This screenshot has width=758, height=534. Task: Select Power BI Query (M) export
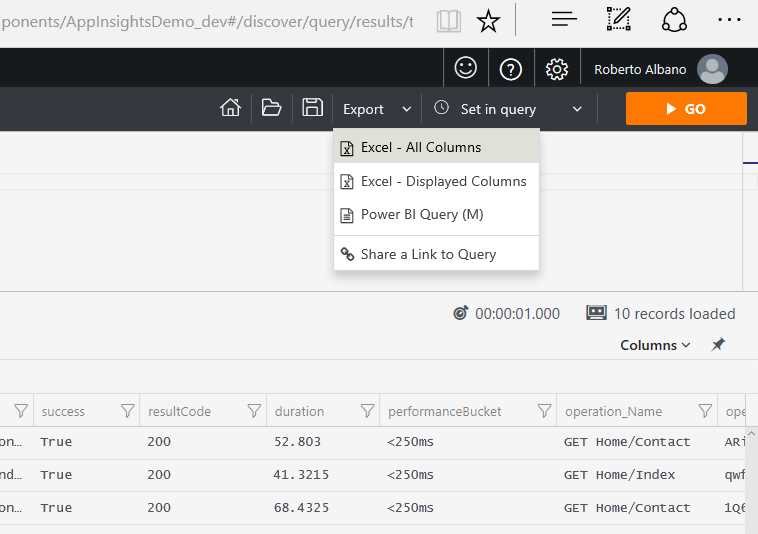pos(437,215)
